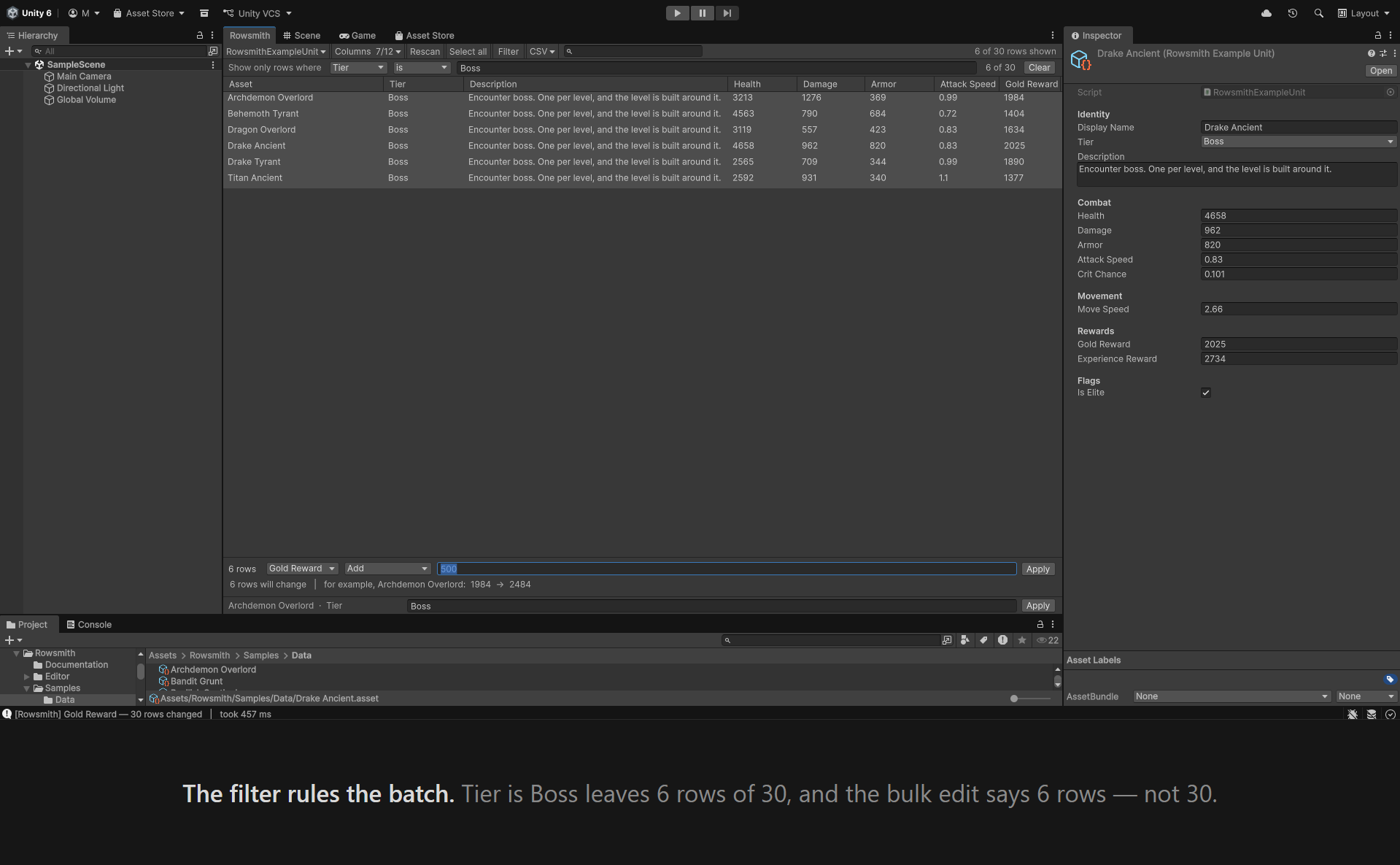Apply the Gold Reward bulk edit
The height and width of the screenshot is (865, 1400).
pos(1037,569)
